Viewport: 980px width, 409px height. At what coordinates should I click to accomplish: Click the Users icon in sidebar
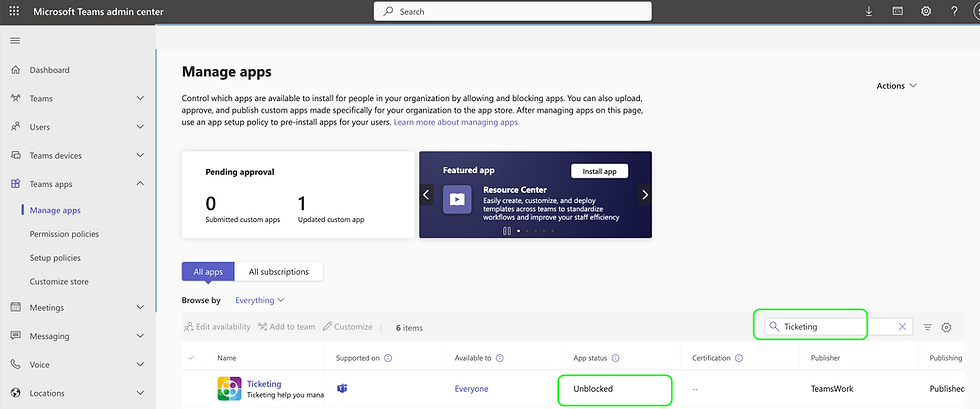(x=16, y=127)
